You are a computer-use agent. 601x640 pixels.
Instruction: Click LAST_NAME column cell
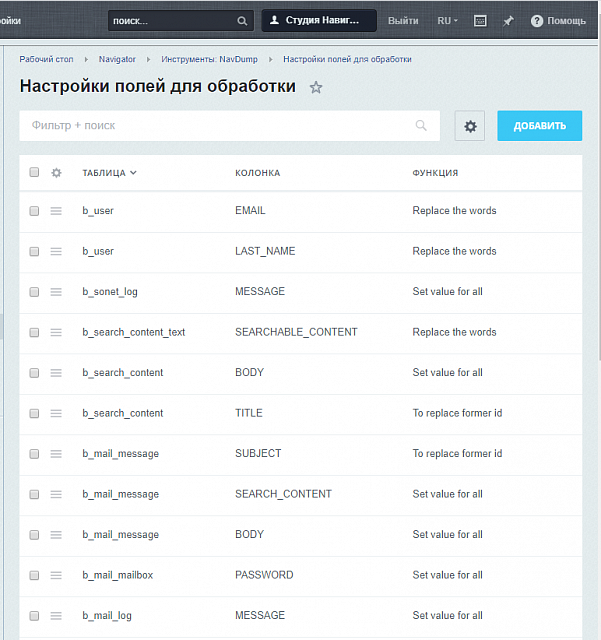tap(265, 251)
